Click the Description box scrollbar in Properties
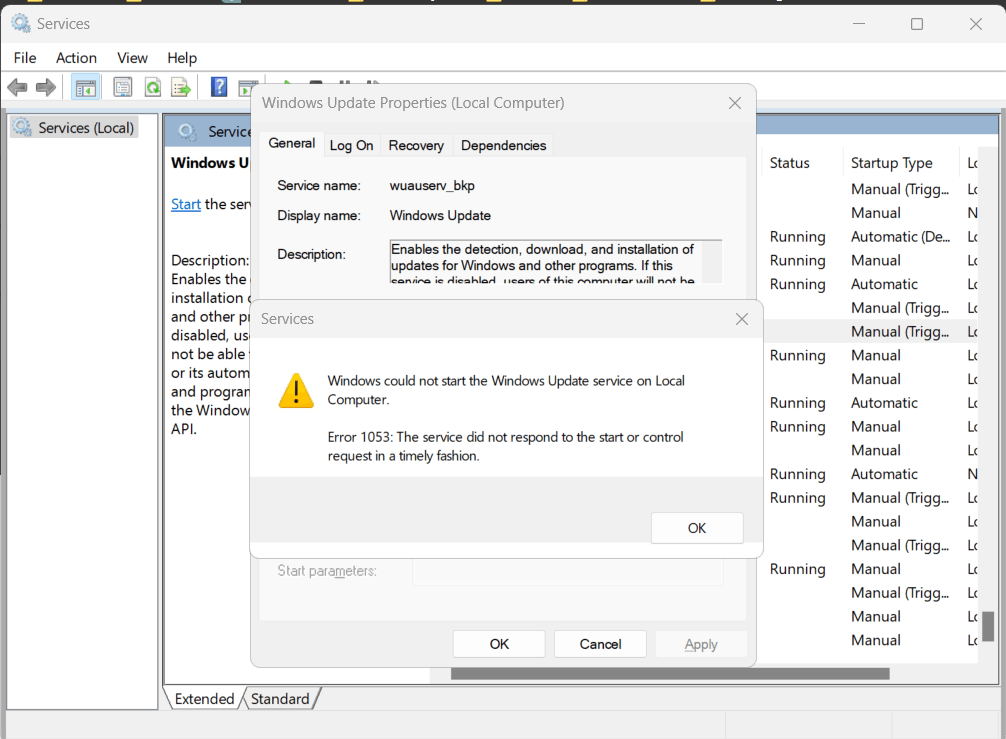This screenshot has height=739, width=1006. [x=712, y=262]
